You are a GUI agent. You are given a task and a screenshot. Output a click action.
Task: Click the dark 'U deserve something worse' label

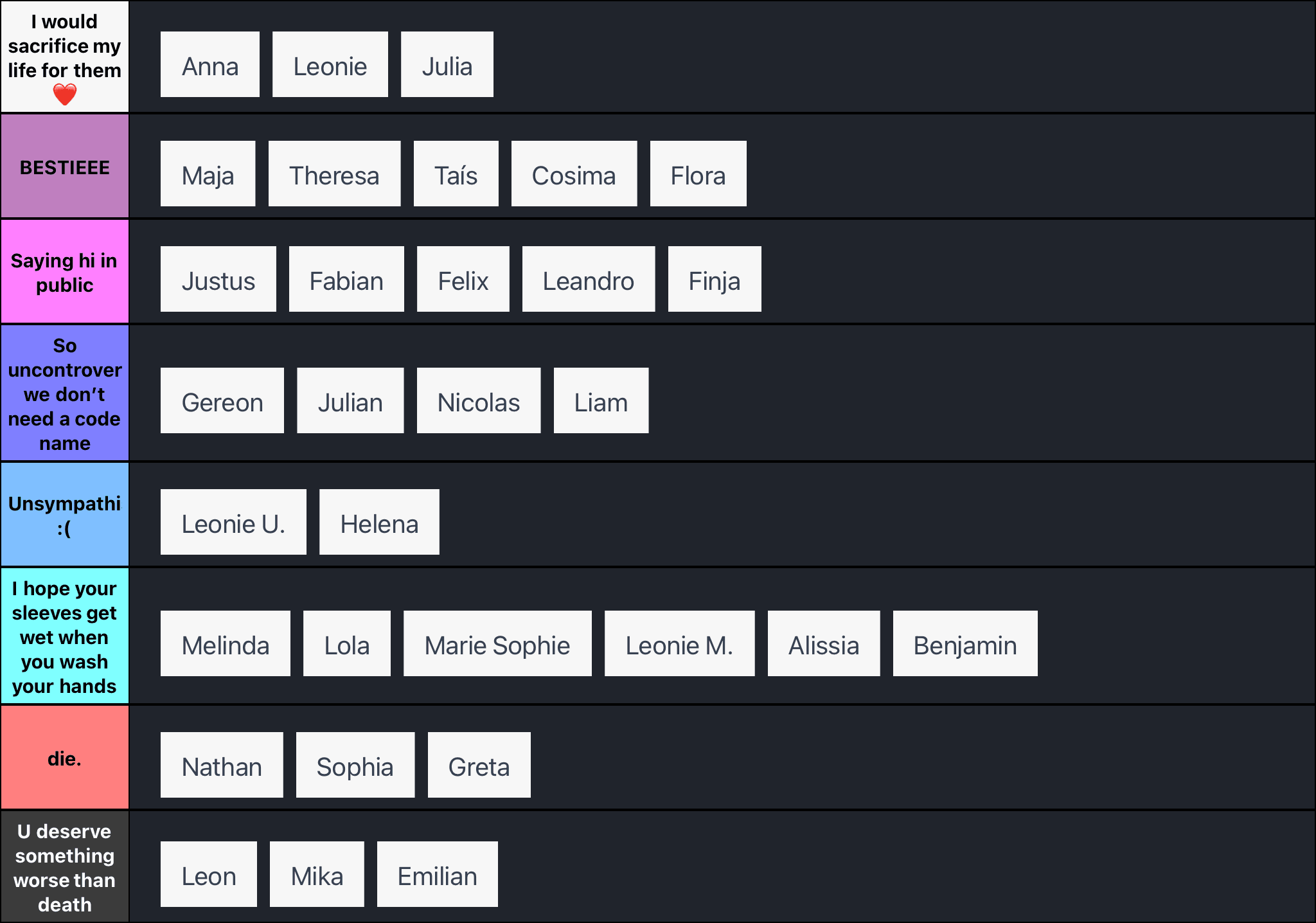pyautogui.click(x=64, y=867)
